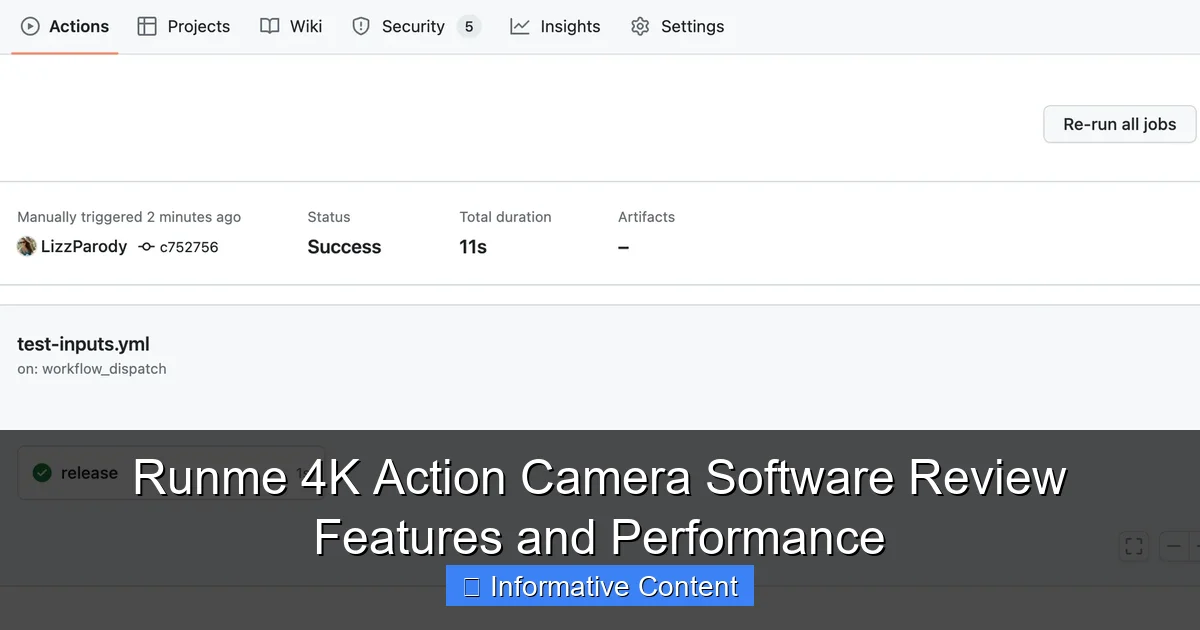Image resolution: width=1200 pixels, height=630 pixels.
Task: Open the Actions tab
Action: pyautogui.click(x=64, y=26)
